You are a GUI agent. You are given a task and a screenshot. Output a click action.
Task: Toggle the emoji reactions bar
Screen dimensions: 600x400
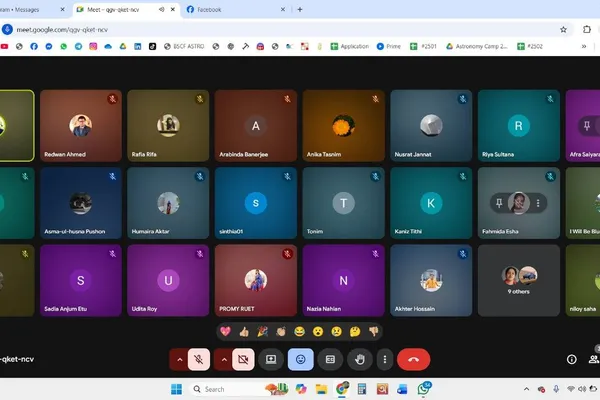tap(300, 359)
